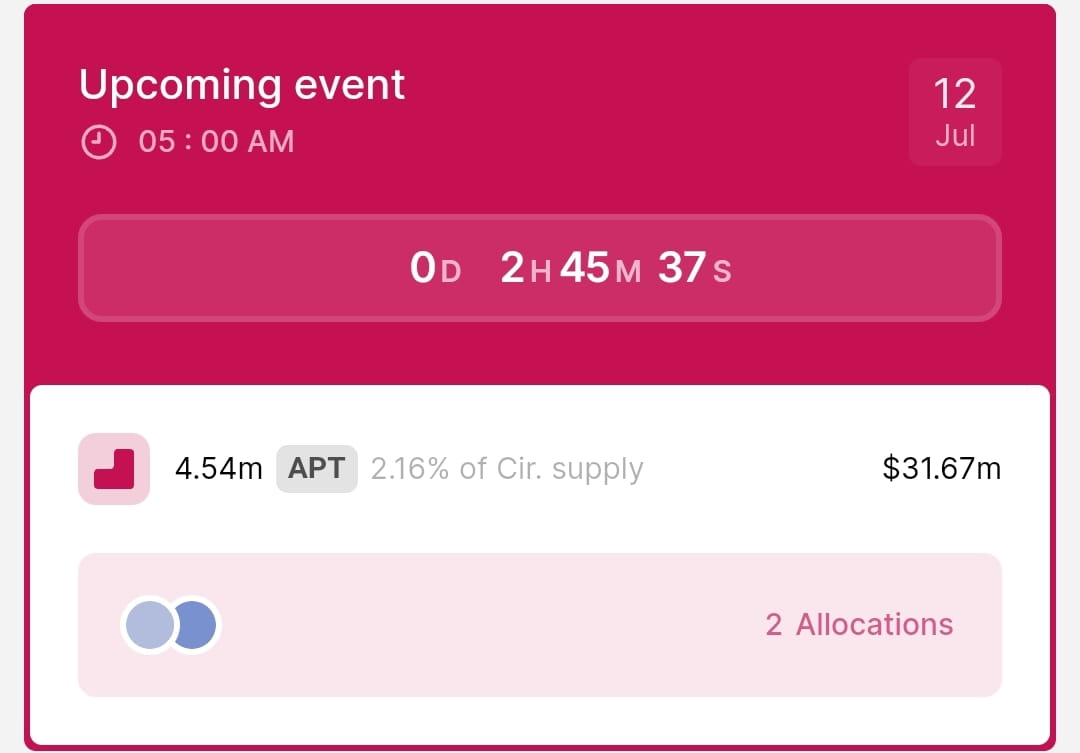
Task: Click the $31.67m unlock value
Action: (x=941, y=468)
